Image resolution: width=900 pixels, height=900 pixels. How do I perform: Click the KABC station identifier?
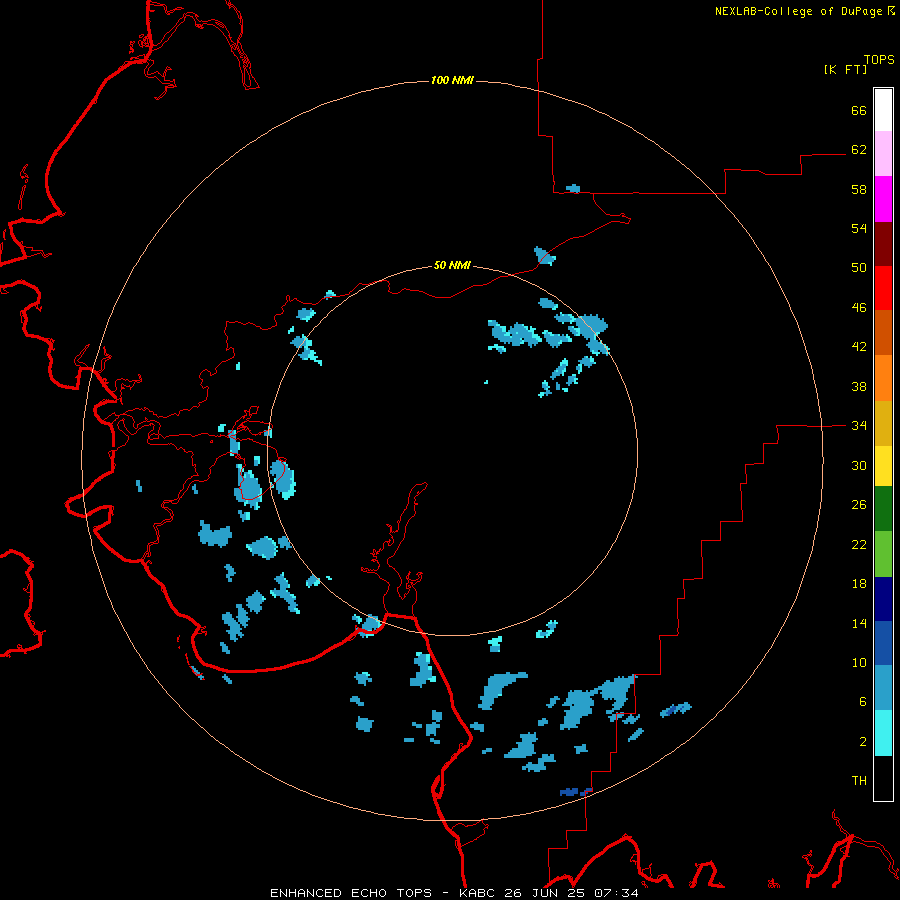coord(478,893)
